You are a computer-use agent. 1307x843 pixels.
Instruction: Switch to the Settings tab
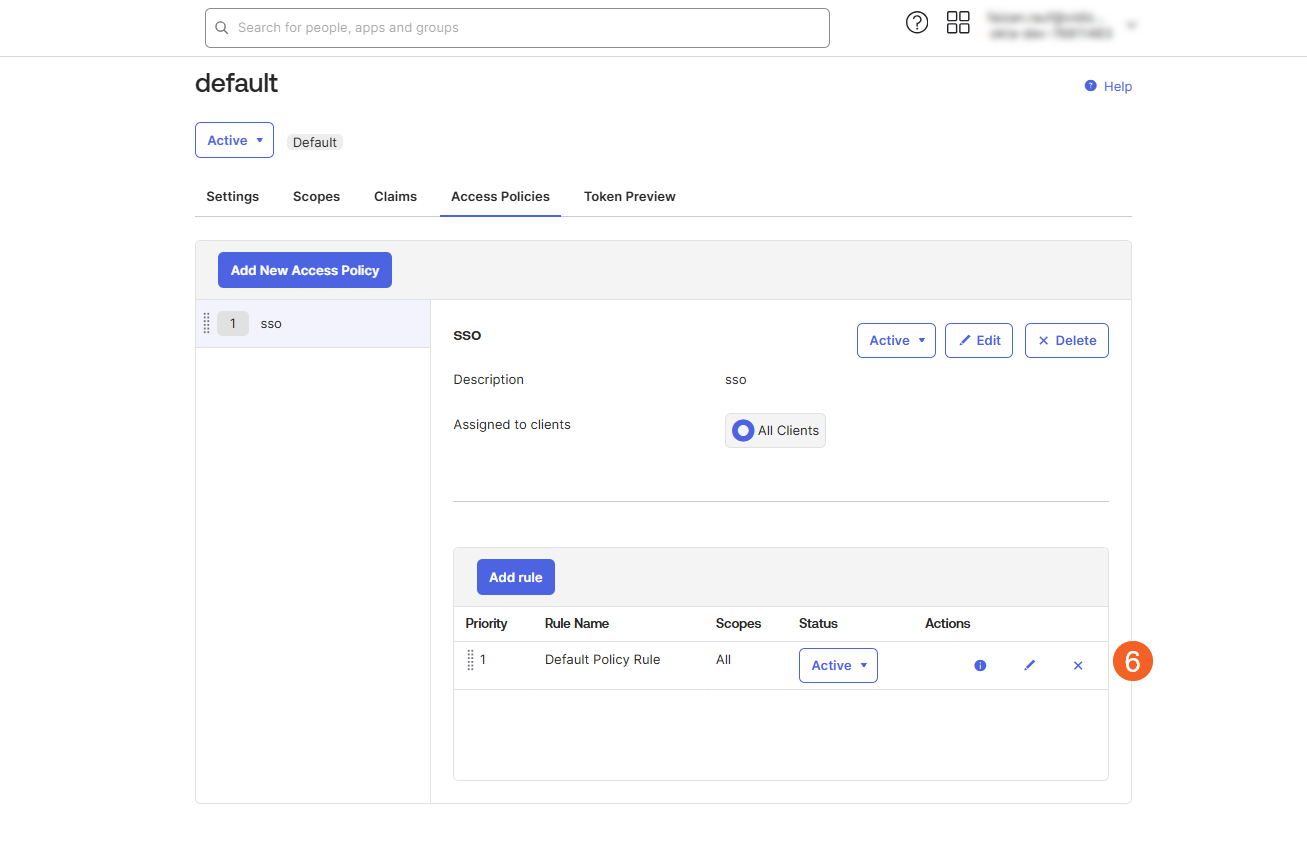click(232, 197)
